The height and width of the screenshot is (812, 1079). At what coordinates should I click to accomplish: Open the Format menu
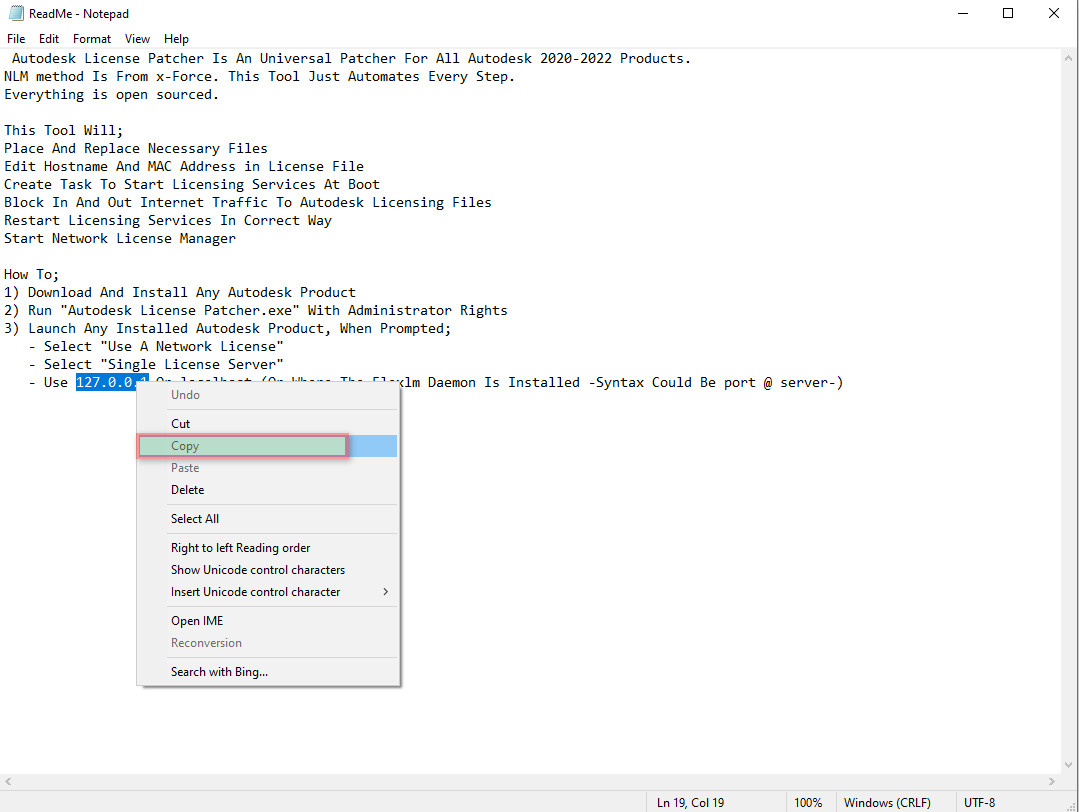(92, 39)
